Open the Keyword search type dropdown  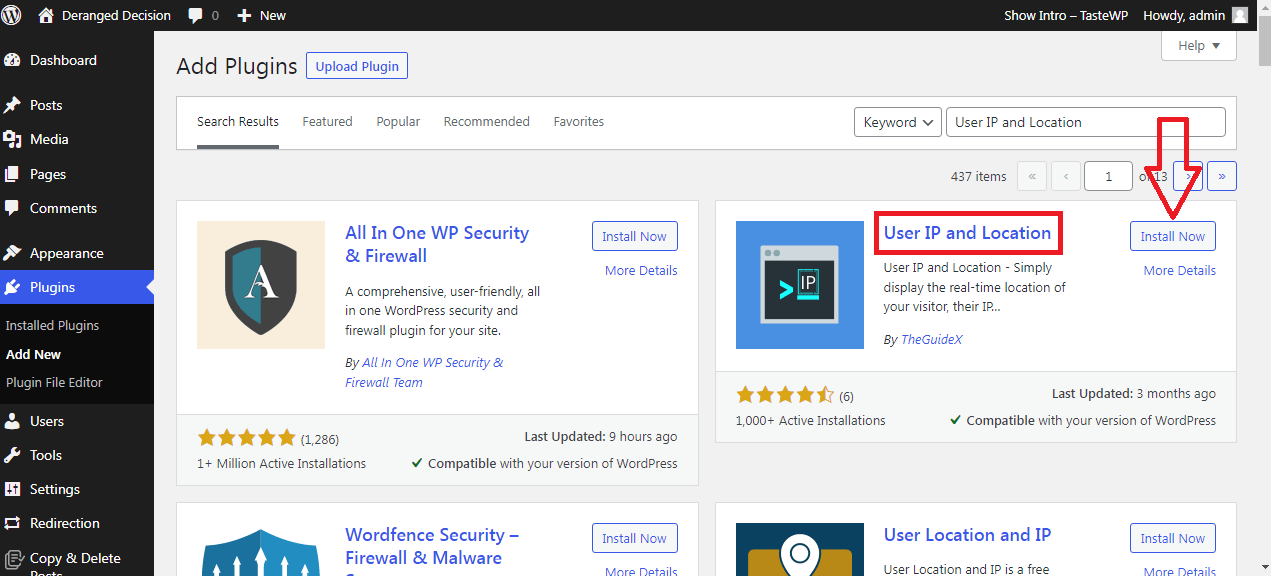[897, 122]
